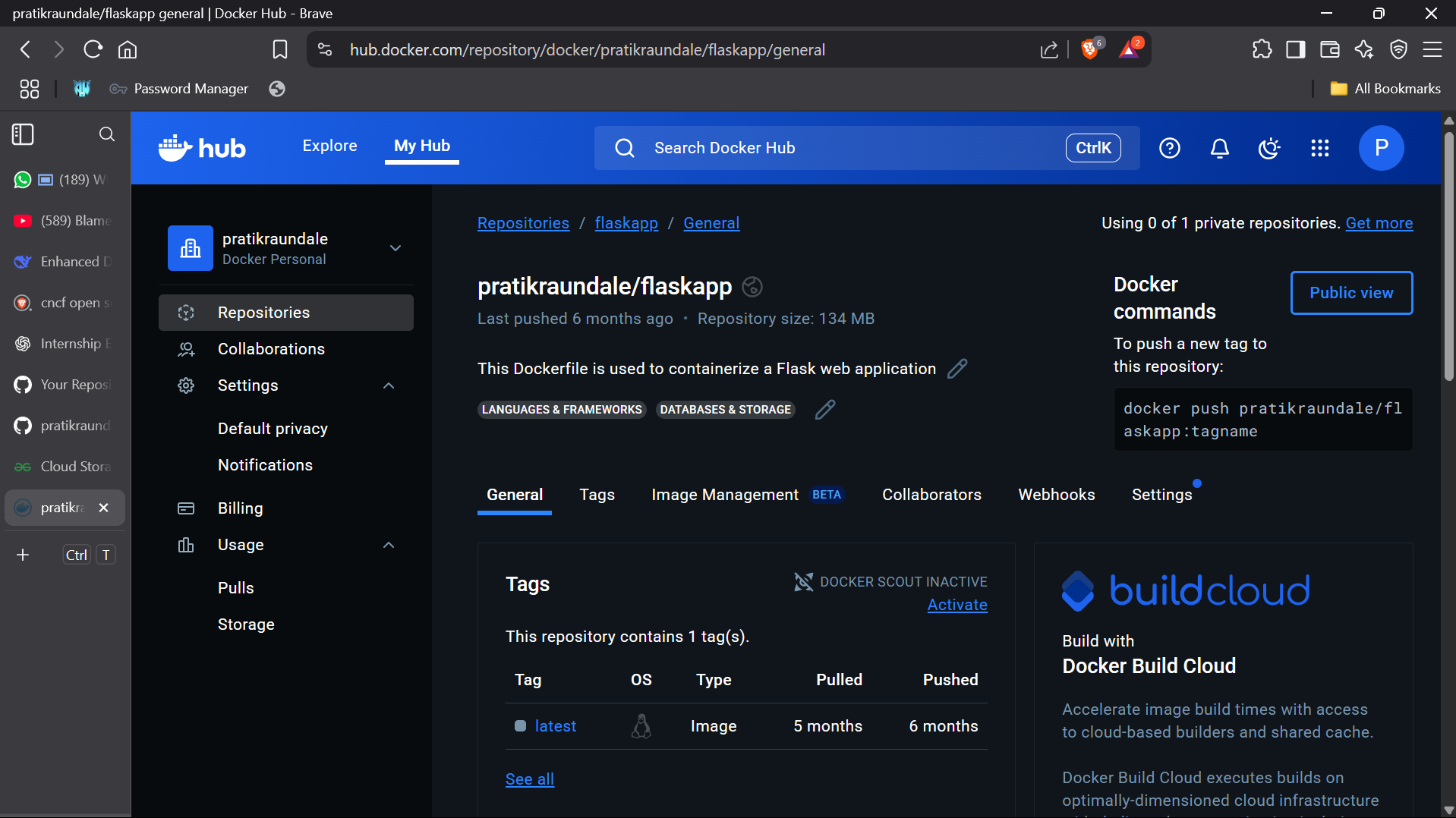Screen dimensions: 1456x818
Task: Select the My Hub tab
Action: 422,146
